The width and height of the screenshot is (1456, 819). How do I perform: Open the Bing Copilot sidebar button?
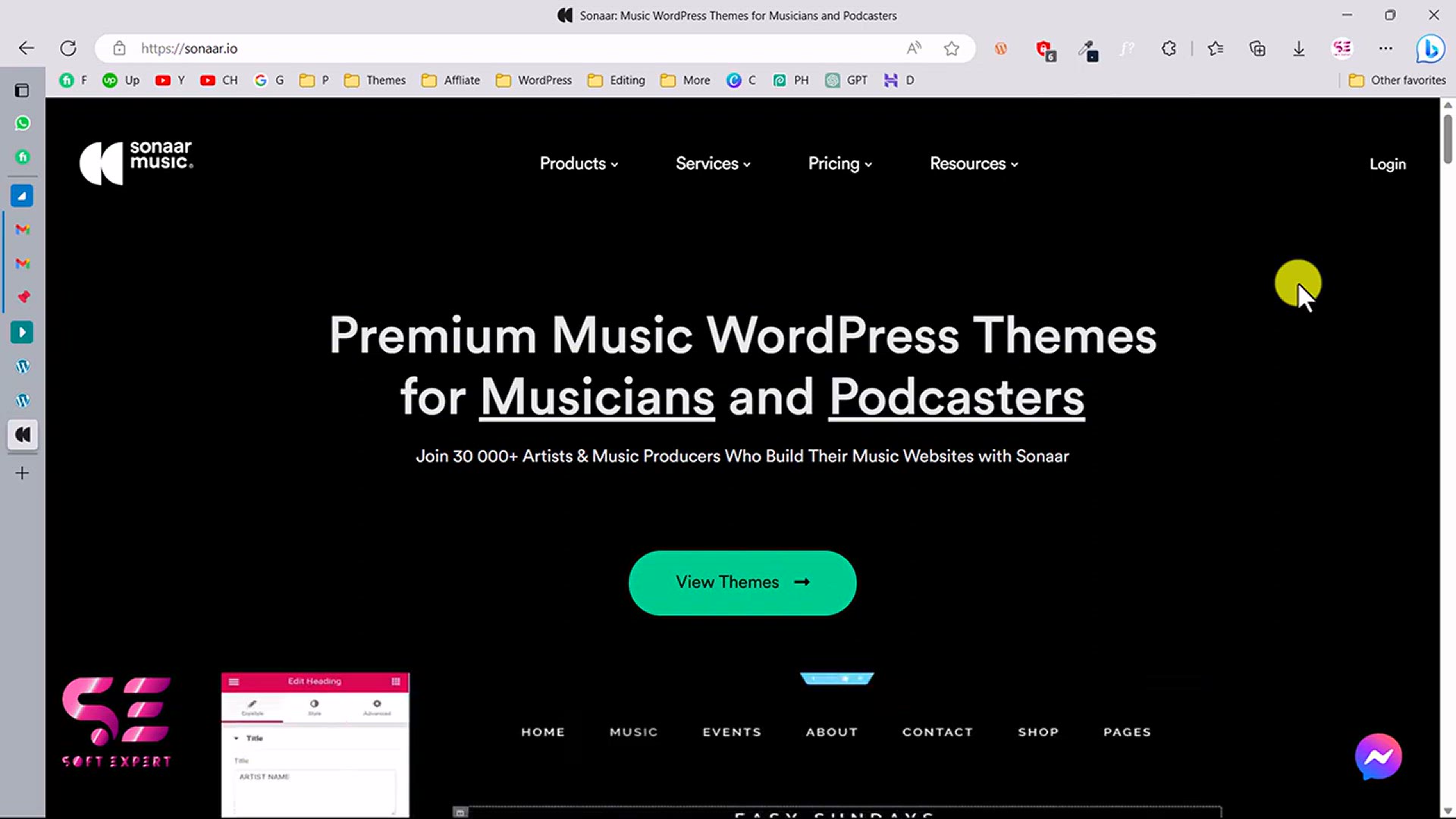1430,49
